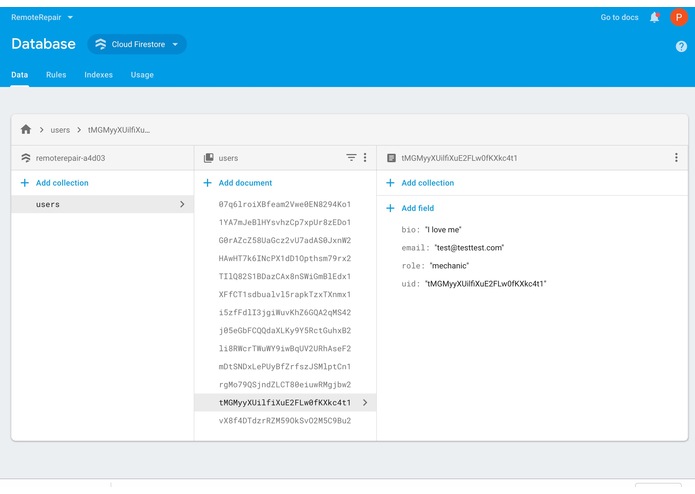Screen dimensions: 695x494
Task: Click the plus icon for Add document
Action: point(207,183)
